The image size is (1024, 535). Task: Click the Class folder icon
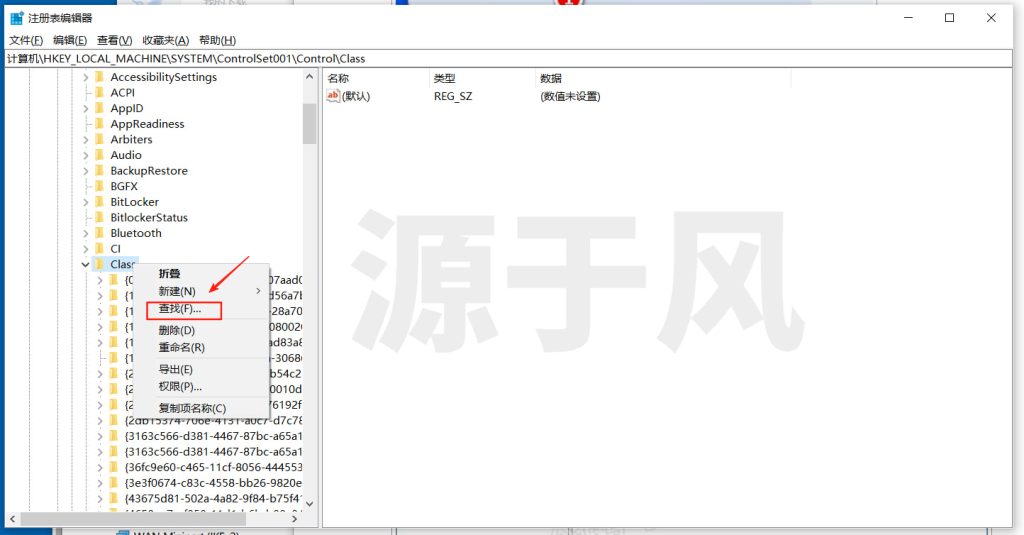[100, 265]
